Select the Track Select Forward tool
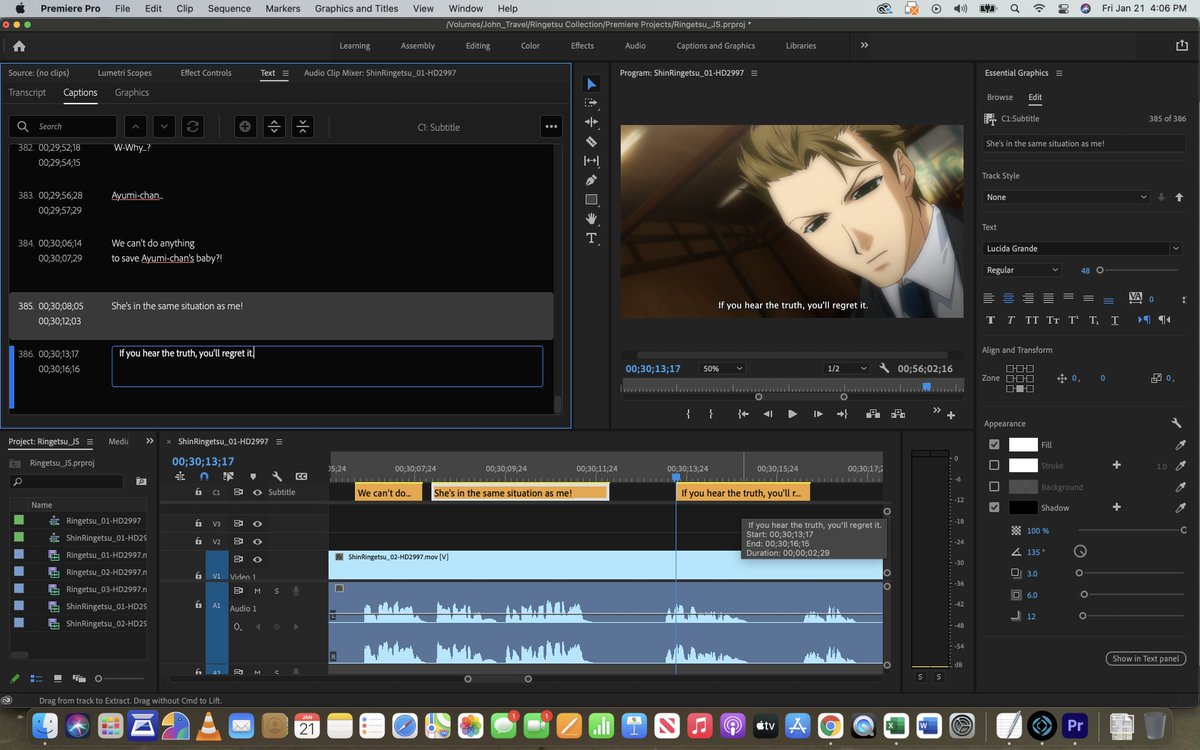 [x=591, y=103]
